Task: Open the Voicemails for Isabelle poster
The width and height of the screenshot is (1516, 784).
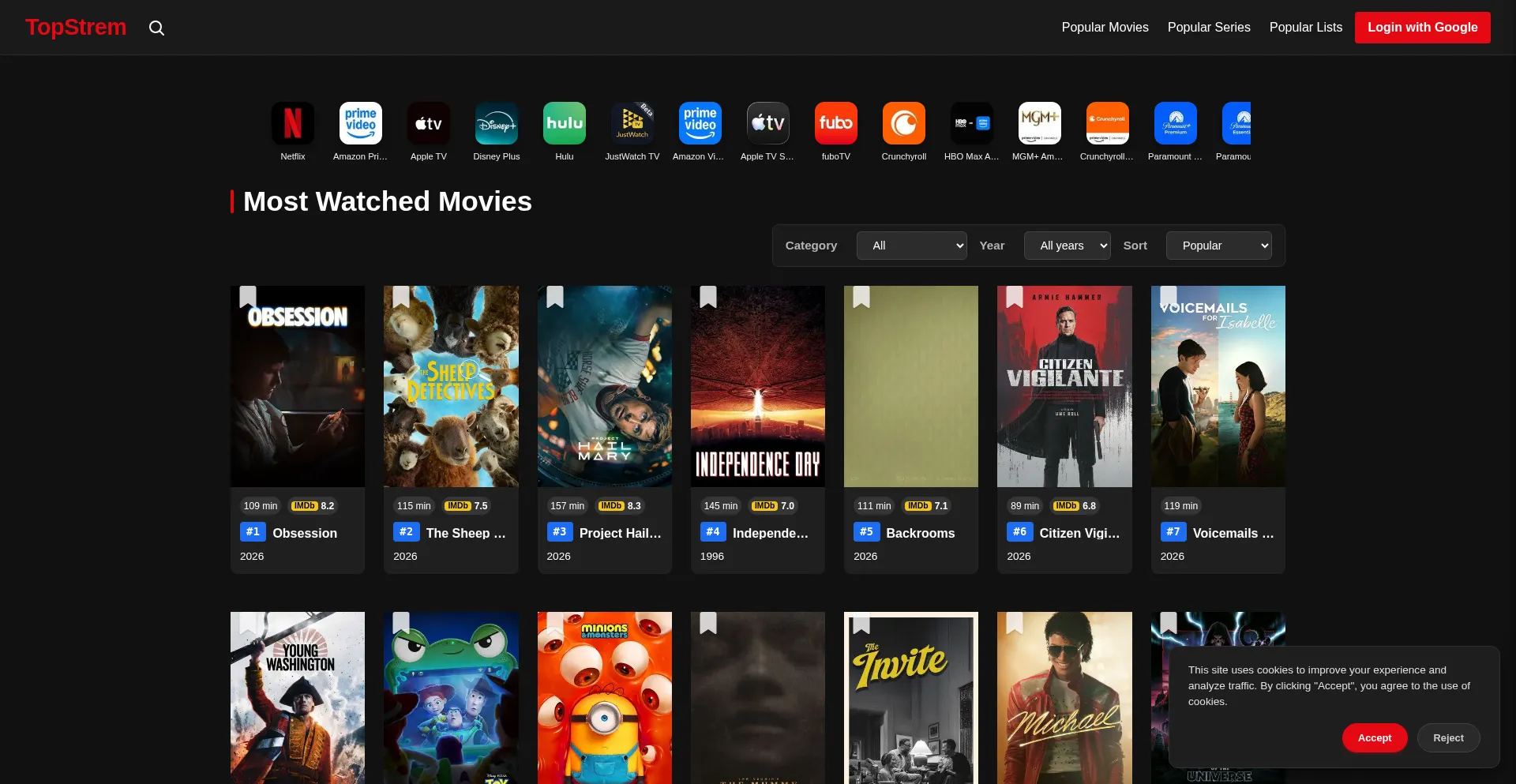Action: pyautogui.click(x=1218, y=386)
